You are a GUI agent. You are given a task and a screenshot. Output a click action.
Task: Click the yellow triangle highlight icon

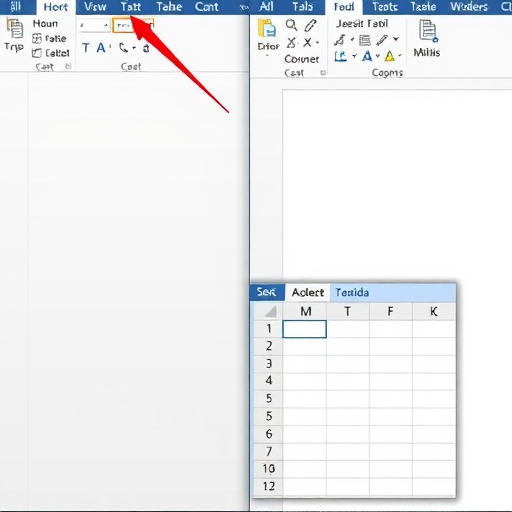point(389,56)
